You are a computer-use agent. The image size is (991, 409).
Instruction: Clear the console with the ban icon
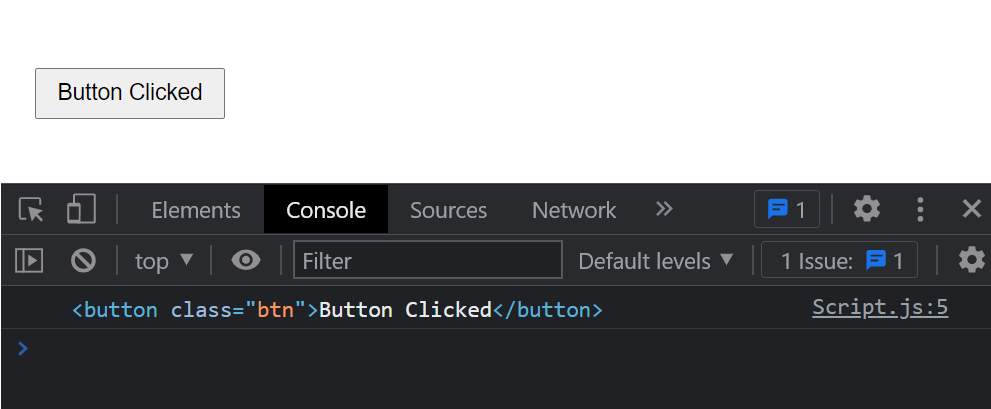tap(83, 260)
